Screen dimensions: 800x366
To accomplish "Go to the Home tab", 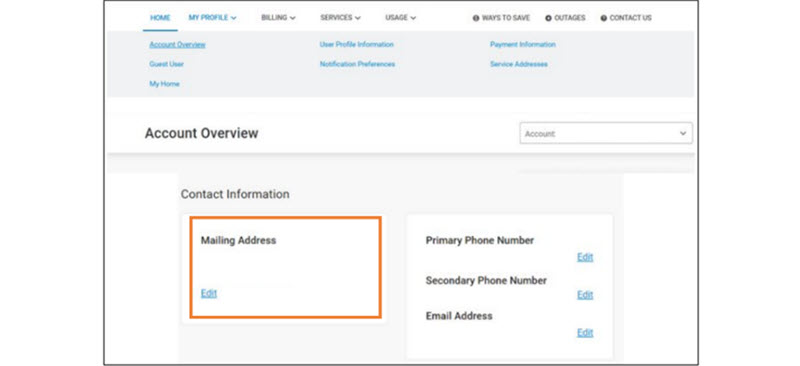I will [x=160, y=18].
